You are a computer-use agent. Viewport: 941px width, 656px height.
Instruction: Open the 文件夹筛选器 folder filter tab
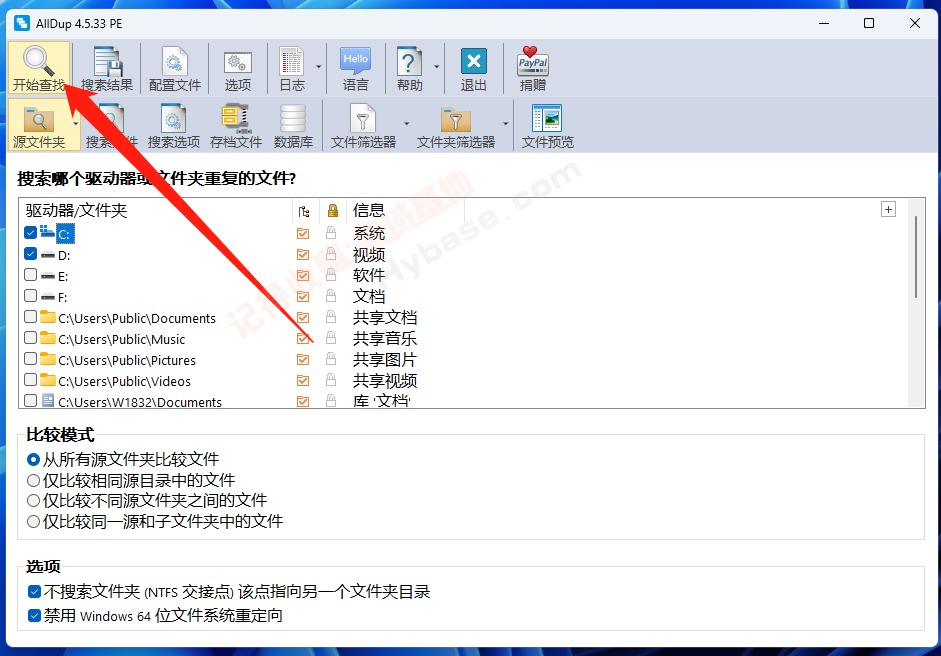click(x=455, y=125)
